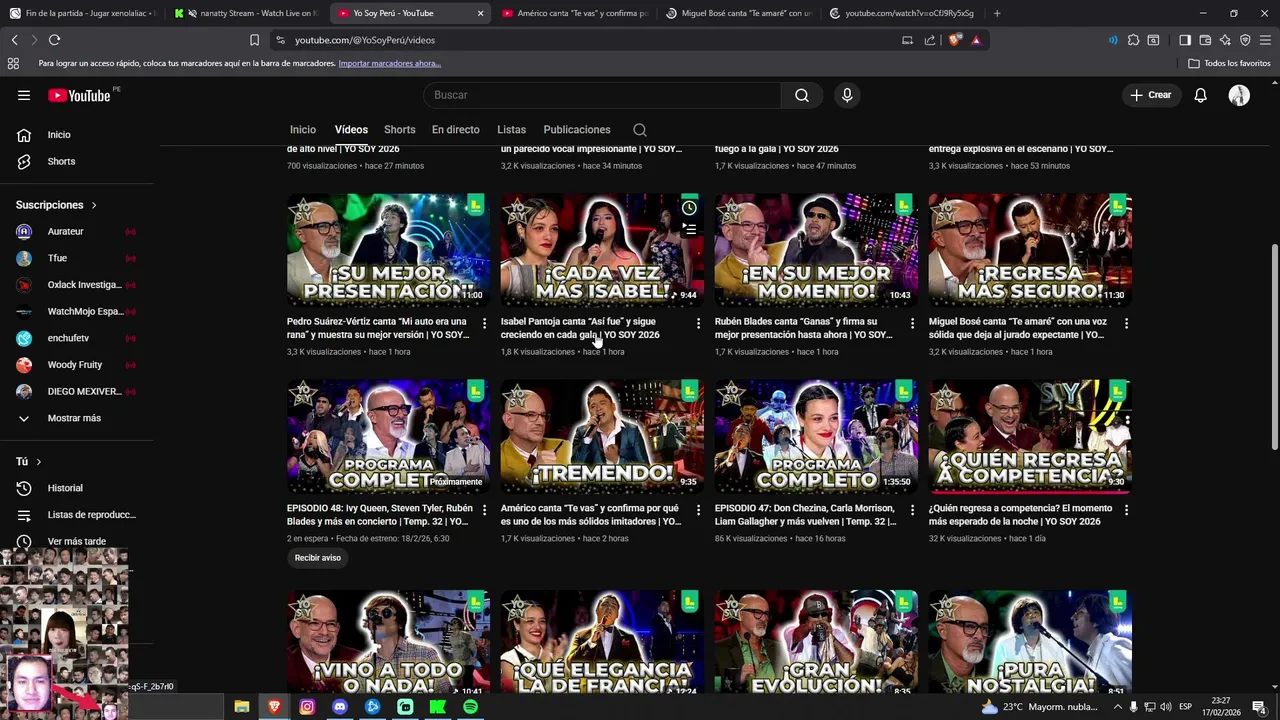Open the Brave Wallet icon
This screenshot has height=720, width=1280.
tap(1205, 40)
